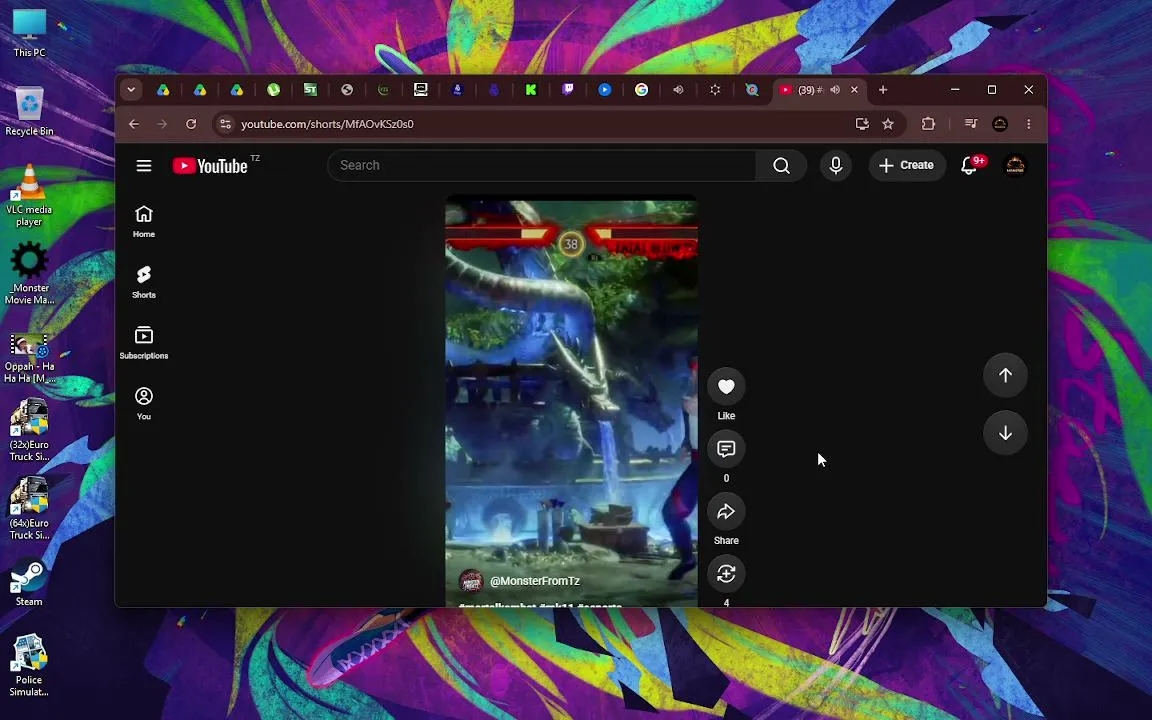Image resolution: width=1152 pixels, height=720 pixels.
Task: Share the current short
Action: 726,511
